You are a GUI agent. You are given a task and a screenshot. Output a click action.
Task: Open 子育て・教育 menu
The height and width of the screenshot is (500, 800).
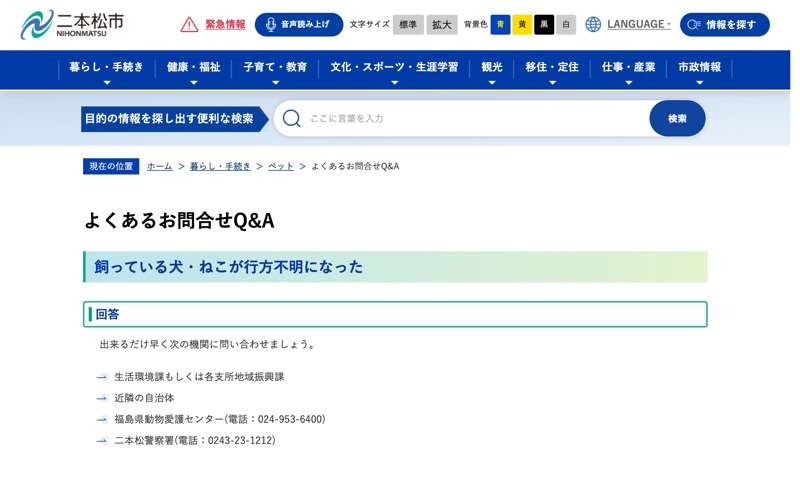(276, 67)
